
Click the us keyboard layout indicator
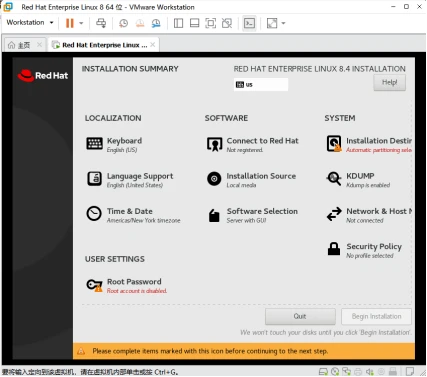[x=261, y=85]
